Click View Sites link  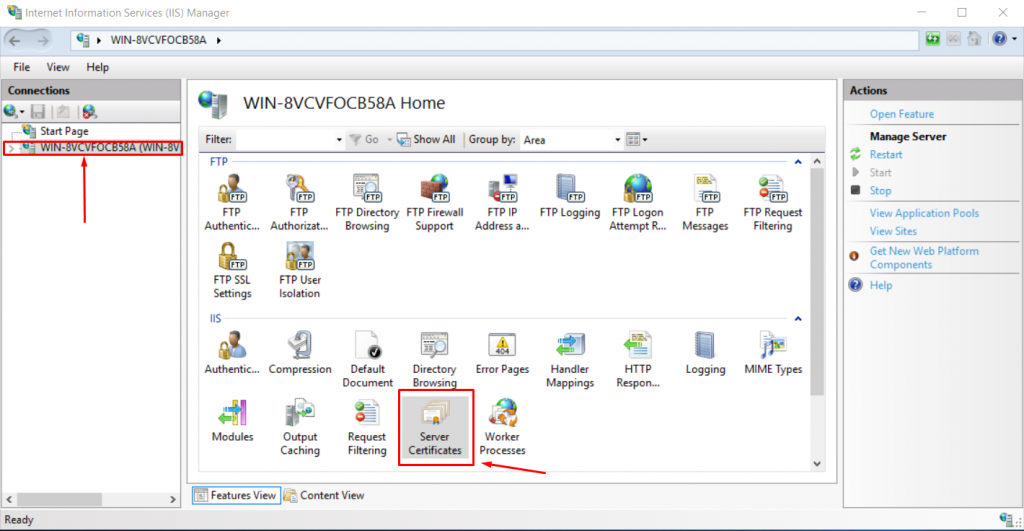tap(893, 231)
